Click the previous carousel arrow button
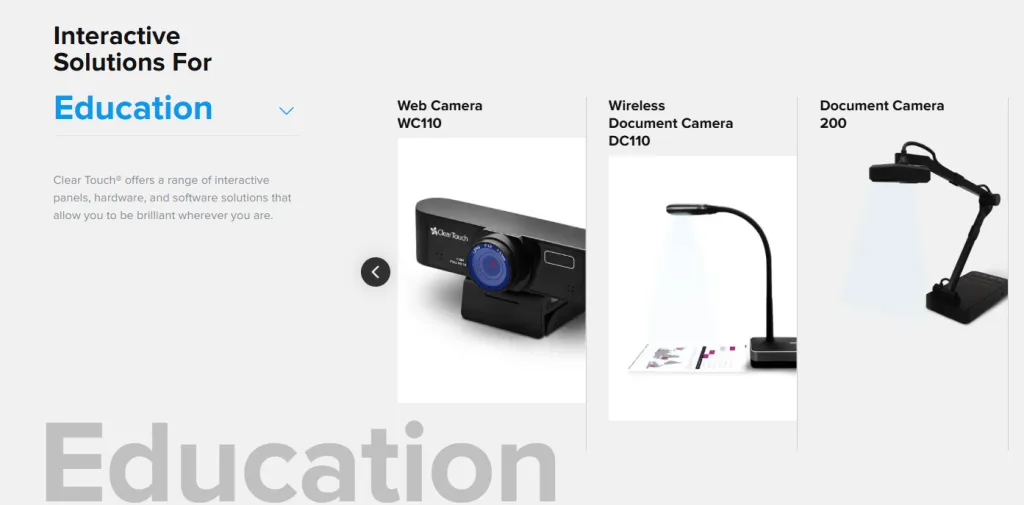 click(376, 272)
